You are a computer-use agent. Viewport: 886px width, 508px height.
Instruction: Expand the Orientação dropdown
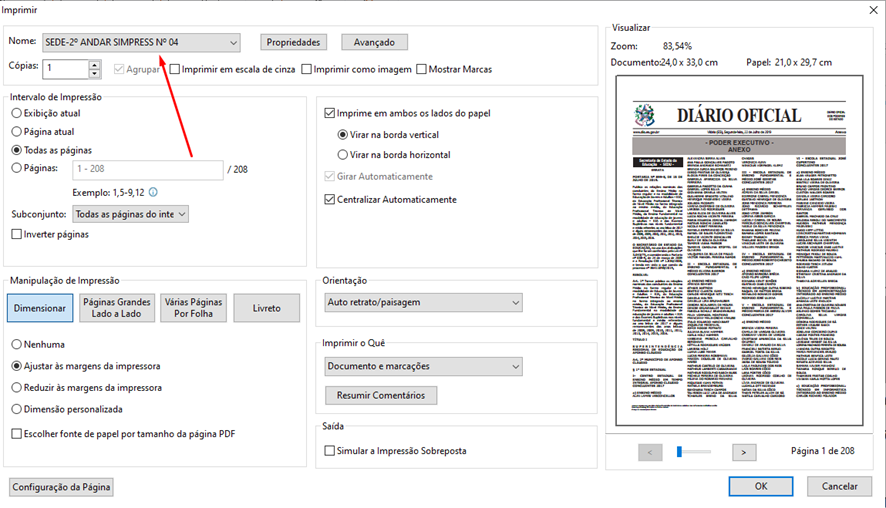pos(423,302)
